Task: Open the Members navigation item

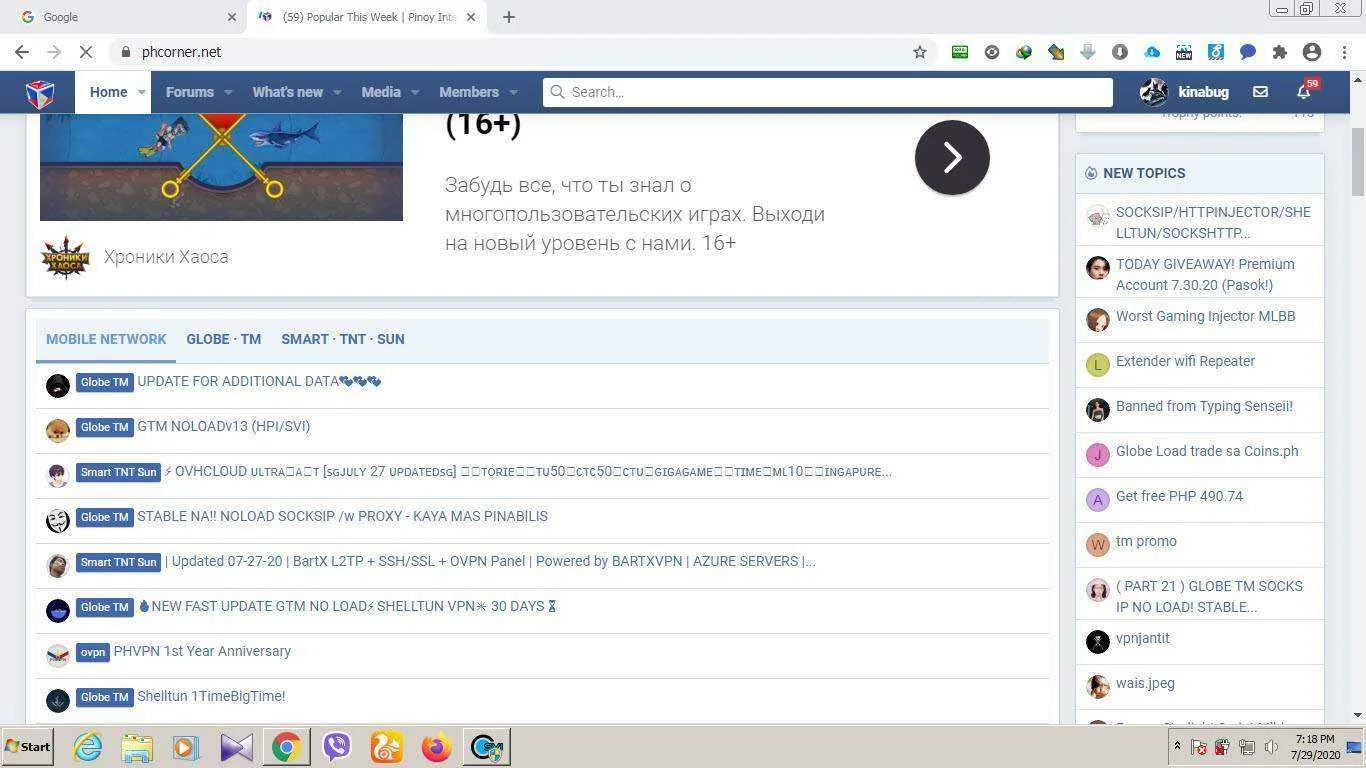Action: [469, 92]
